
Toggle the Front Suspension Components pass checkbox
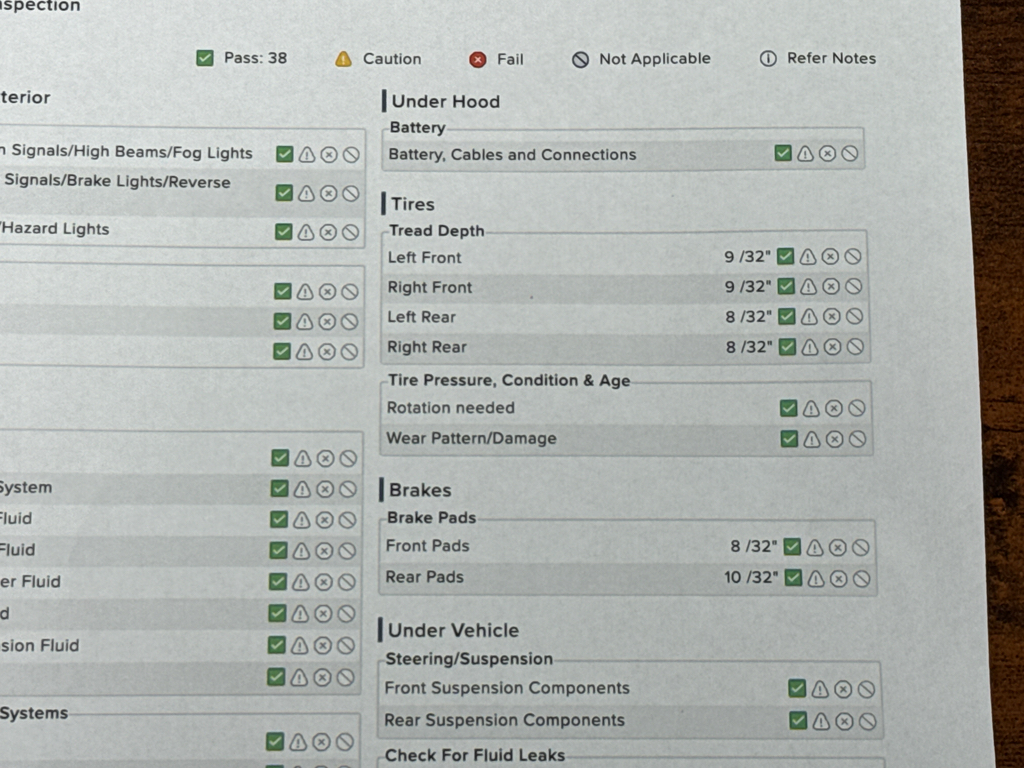tap(797, 688)
